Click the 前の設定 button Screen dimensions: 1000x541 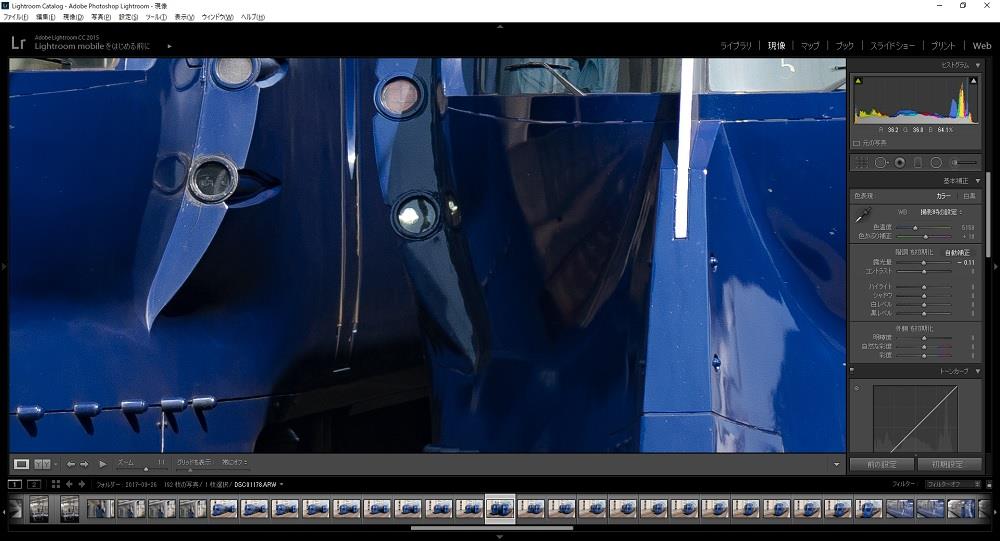click(x=881, y=464)
